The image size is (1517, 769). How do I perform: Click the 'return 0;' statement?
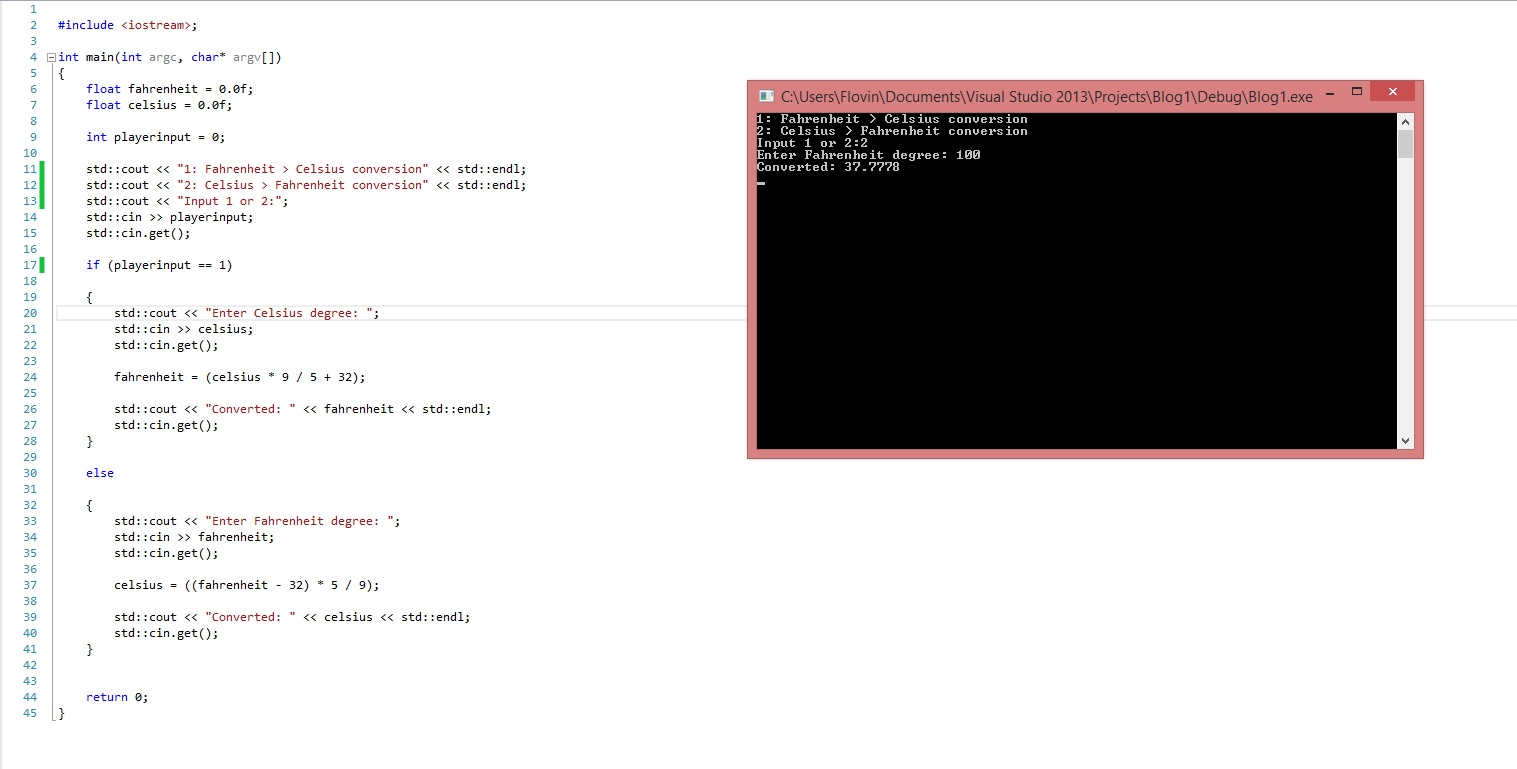(117, 697)
